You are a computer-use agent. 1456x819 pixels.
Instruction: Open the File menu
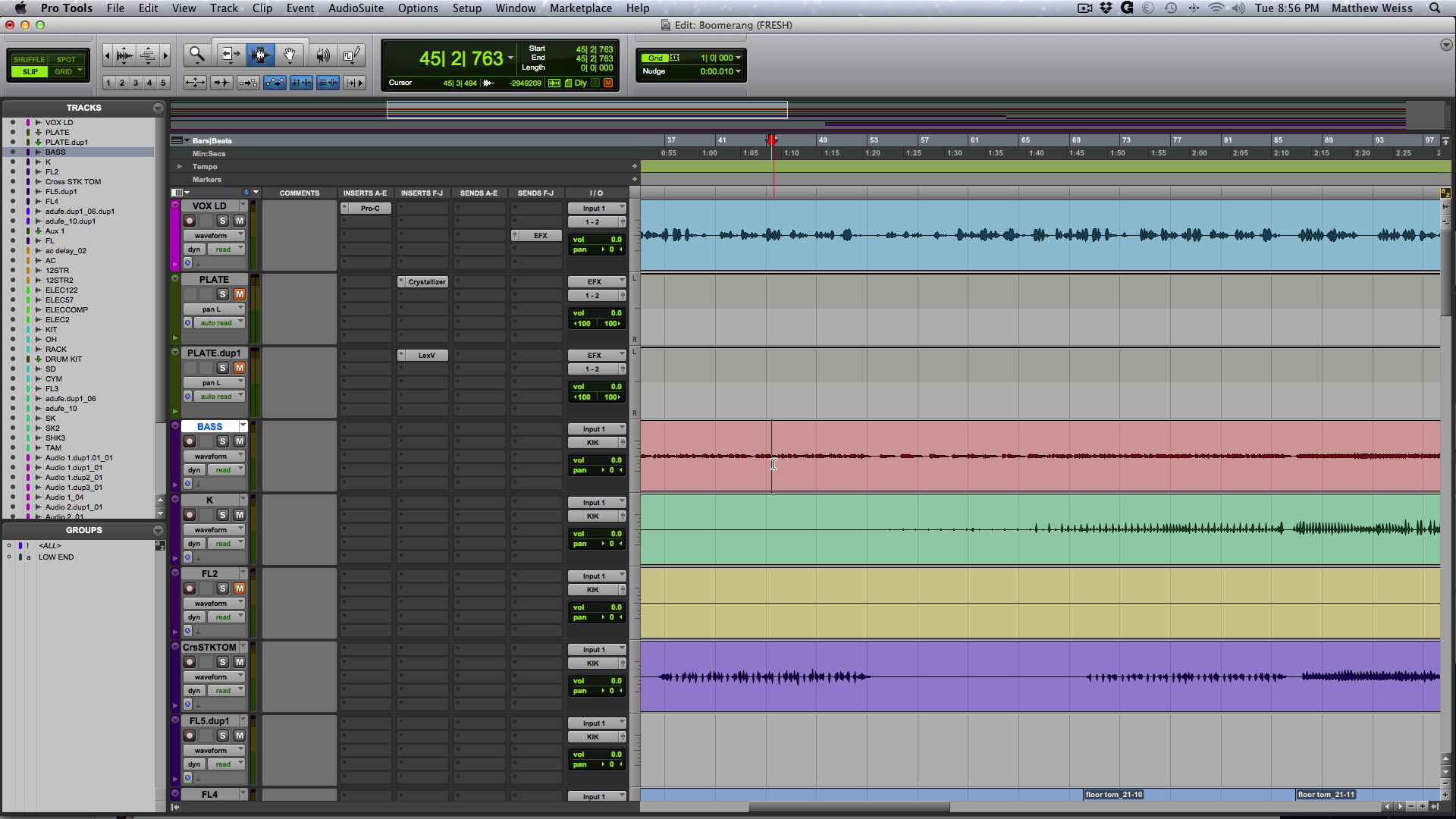[x=115, y=8]
